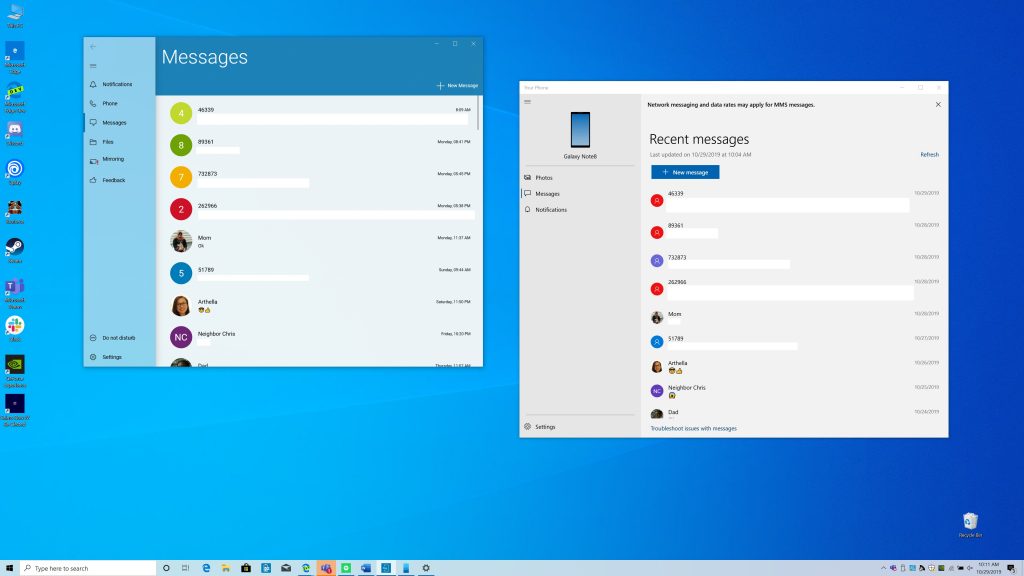Image resolution: width=1024 pixels, height=576 pixels.
Task: Open Dad thread in Your Phone
Action: [795, 414]
